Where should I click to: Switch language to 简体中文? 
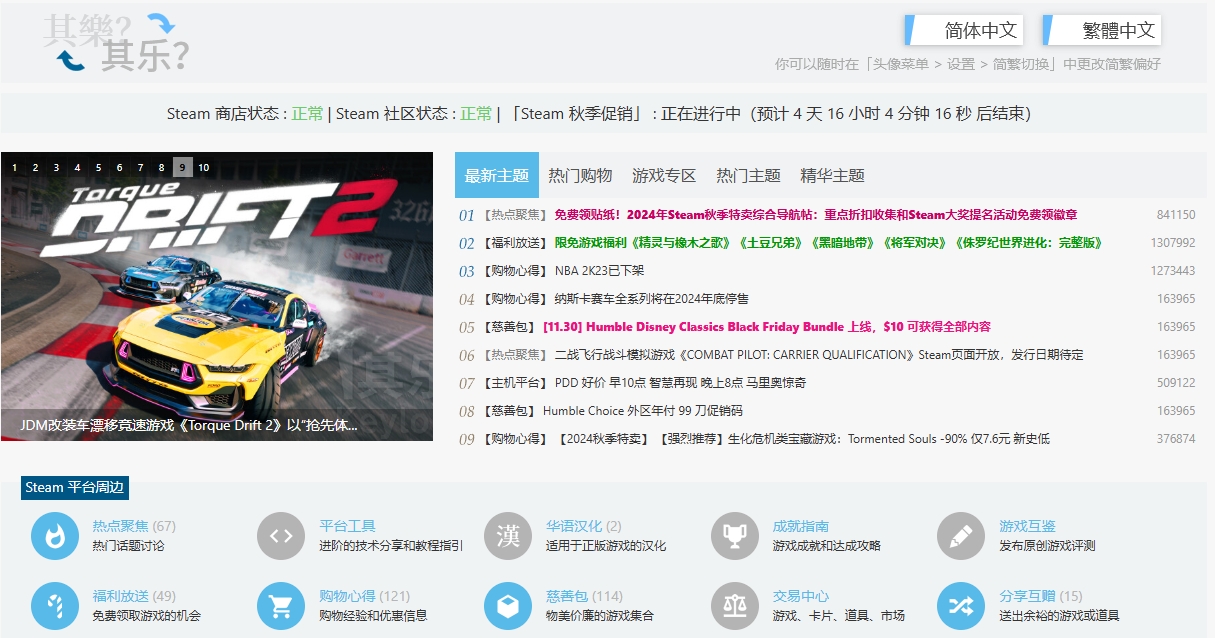tap(964, 30)
